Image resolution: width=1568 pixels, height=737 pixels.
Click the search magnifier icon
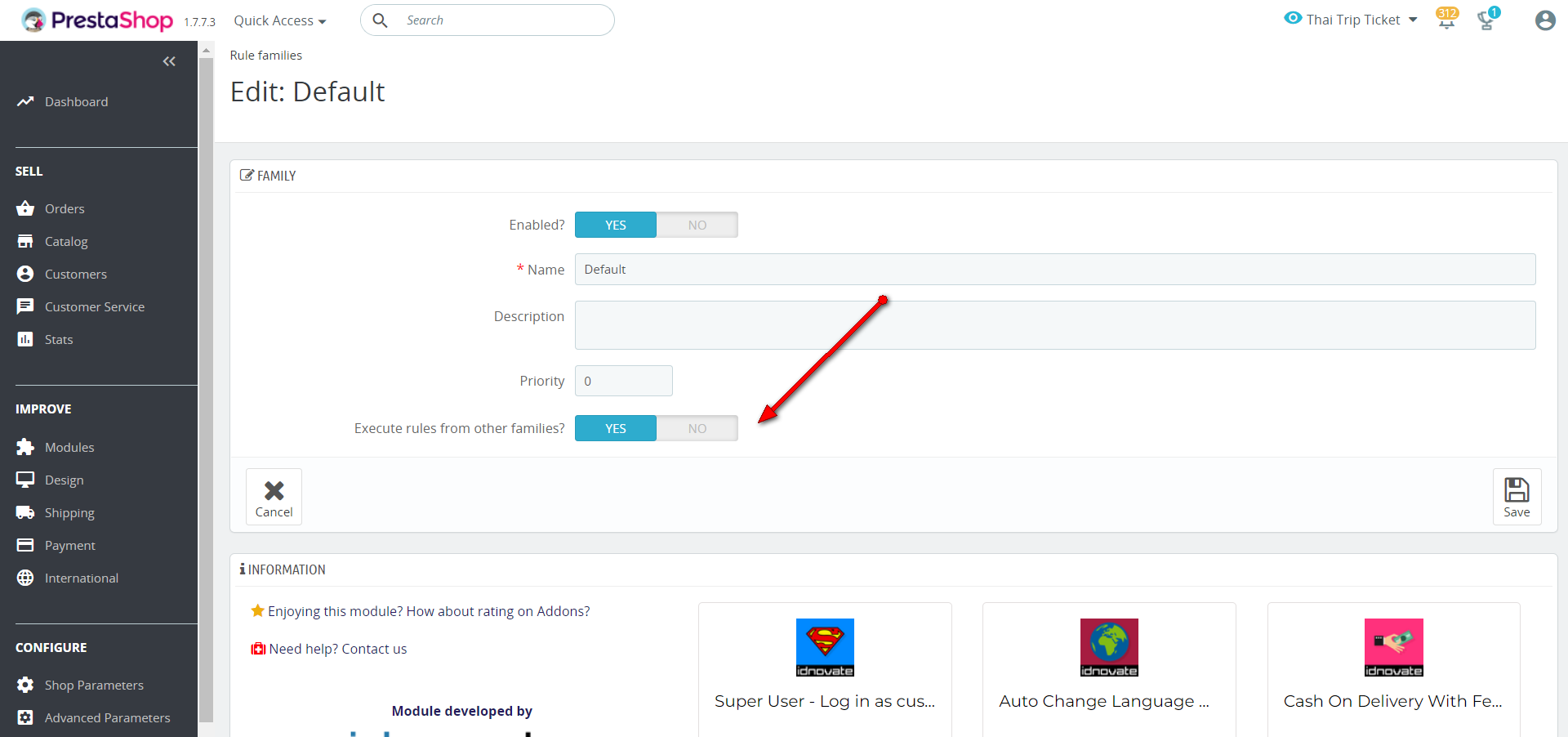pyautogui.click(x=380, y=20)
